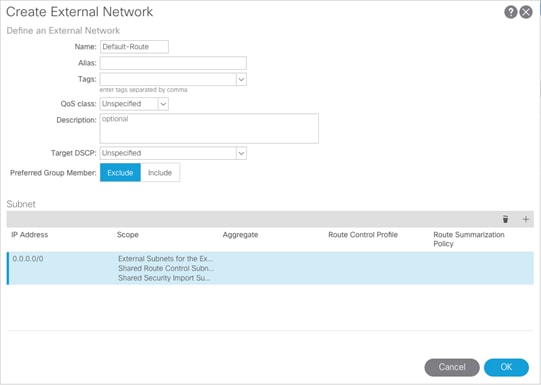541x385 pixels.
Task: Click the IP Address column header
Action: pos(30,235)
